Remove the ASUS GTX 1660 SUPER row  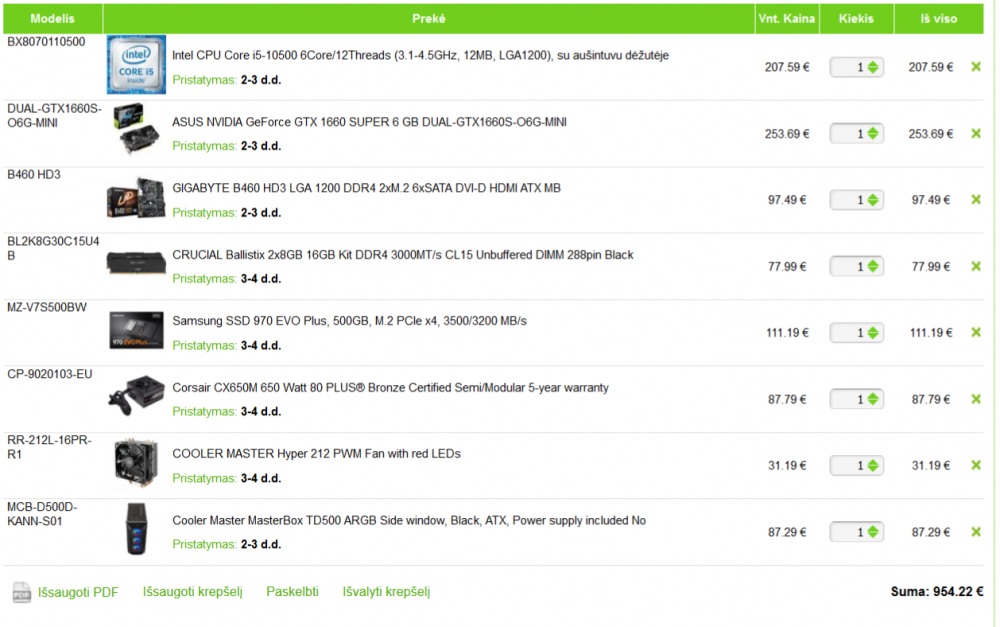pyautogui.click(x=976, y=133)
